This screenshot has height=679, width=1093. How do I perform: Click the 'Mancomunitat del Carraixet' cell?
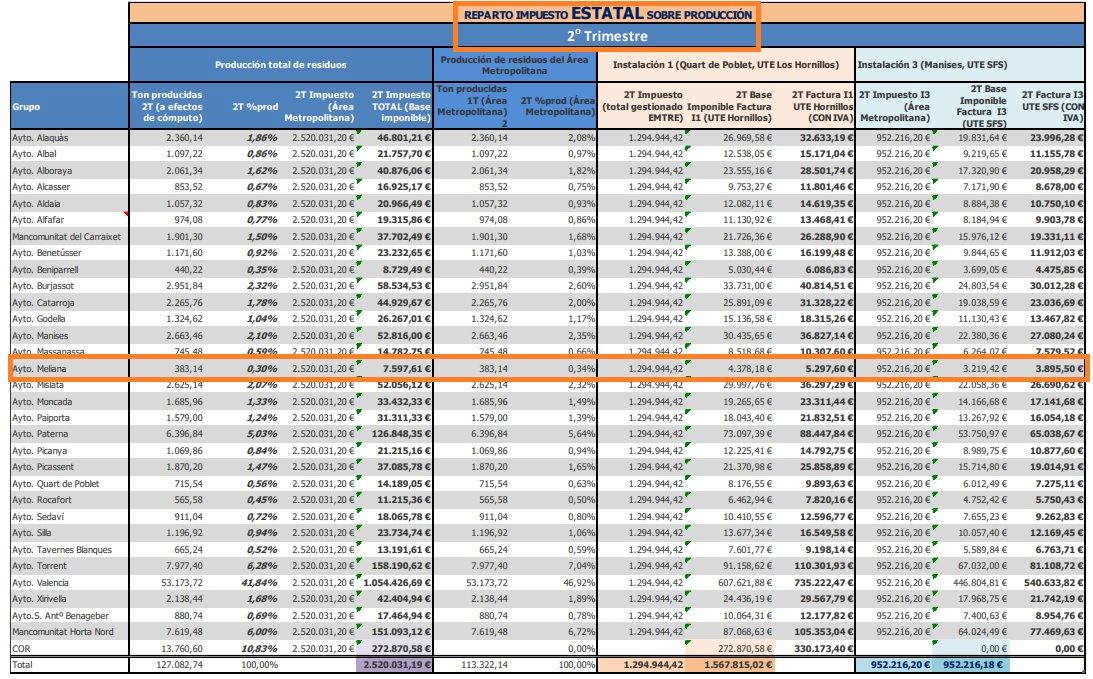pyautogui.click(x=68, y=237)
